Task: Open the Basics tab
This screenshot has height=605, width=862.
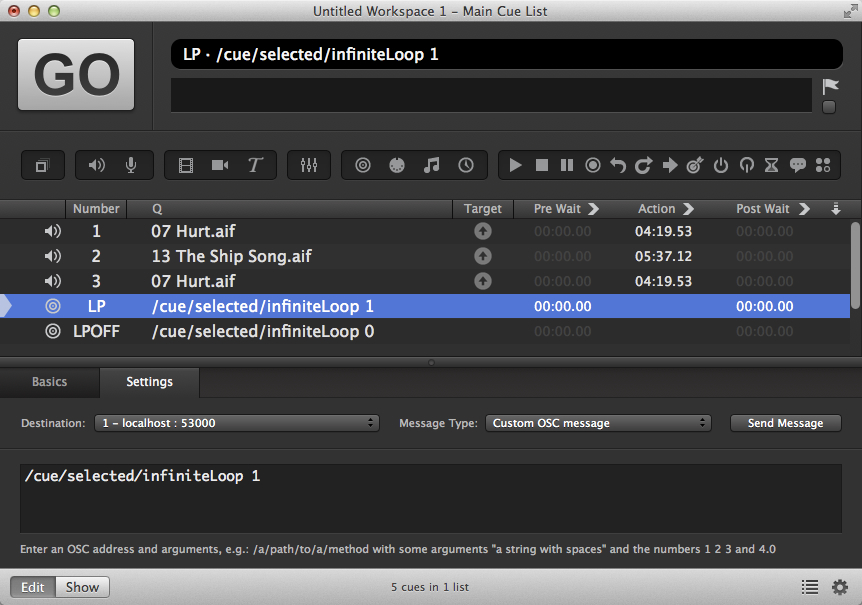Action: click(x=50, y=382)
